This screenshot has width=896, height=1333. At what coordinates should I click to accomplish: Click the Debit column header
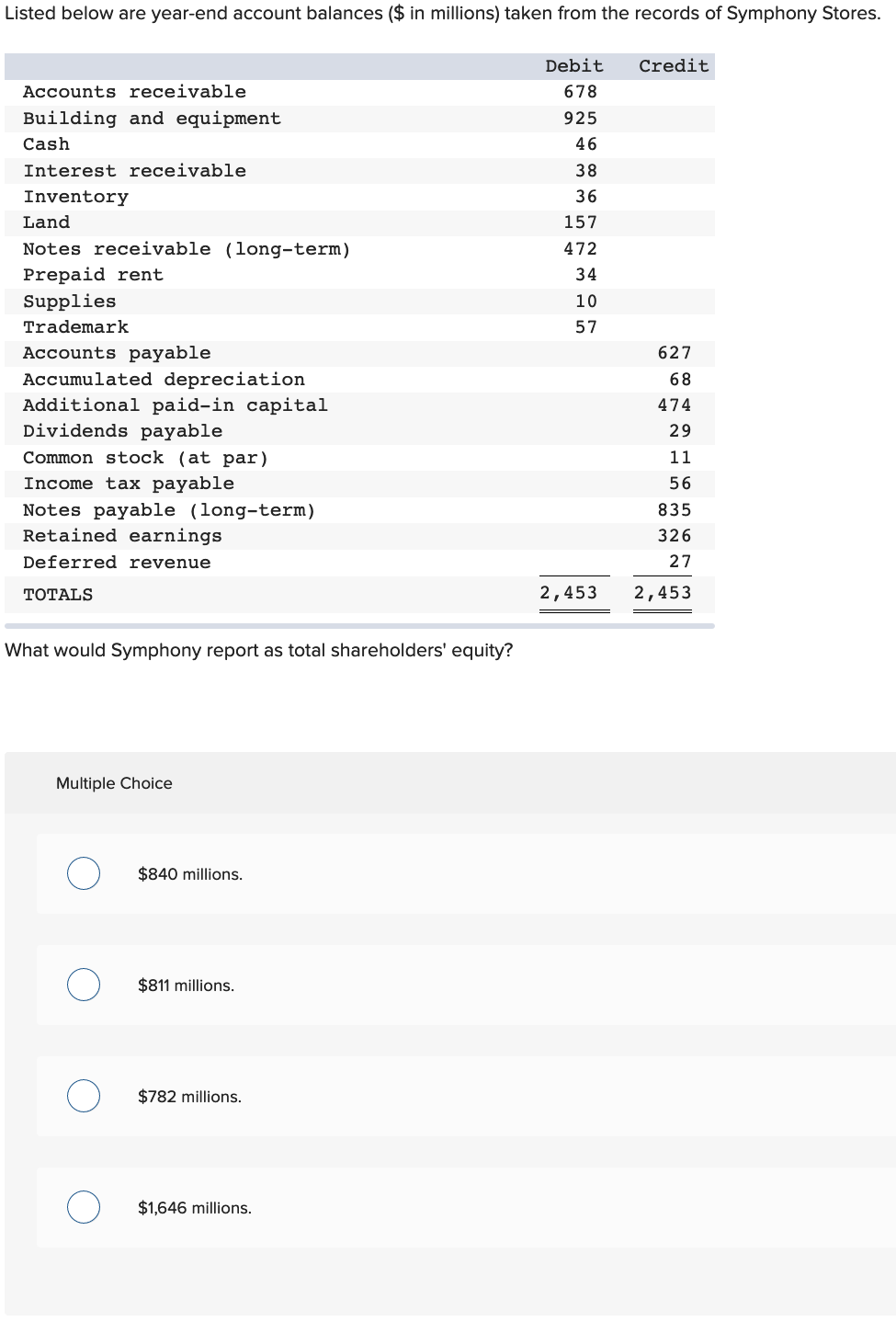(x=573, y=65)
